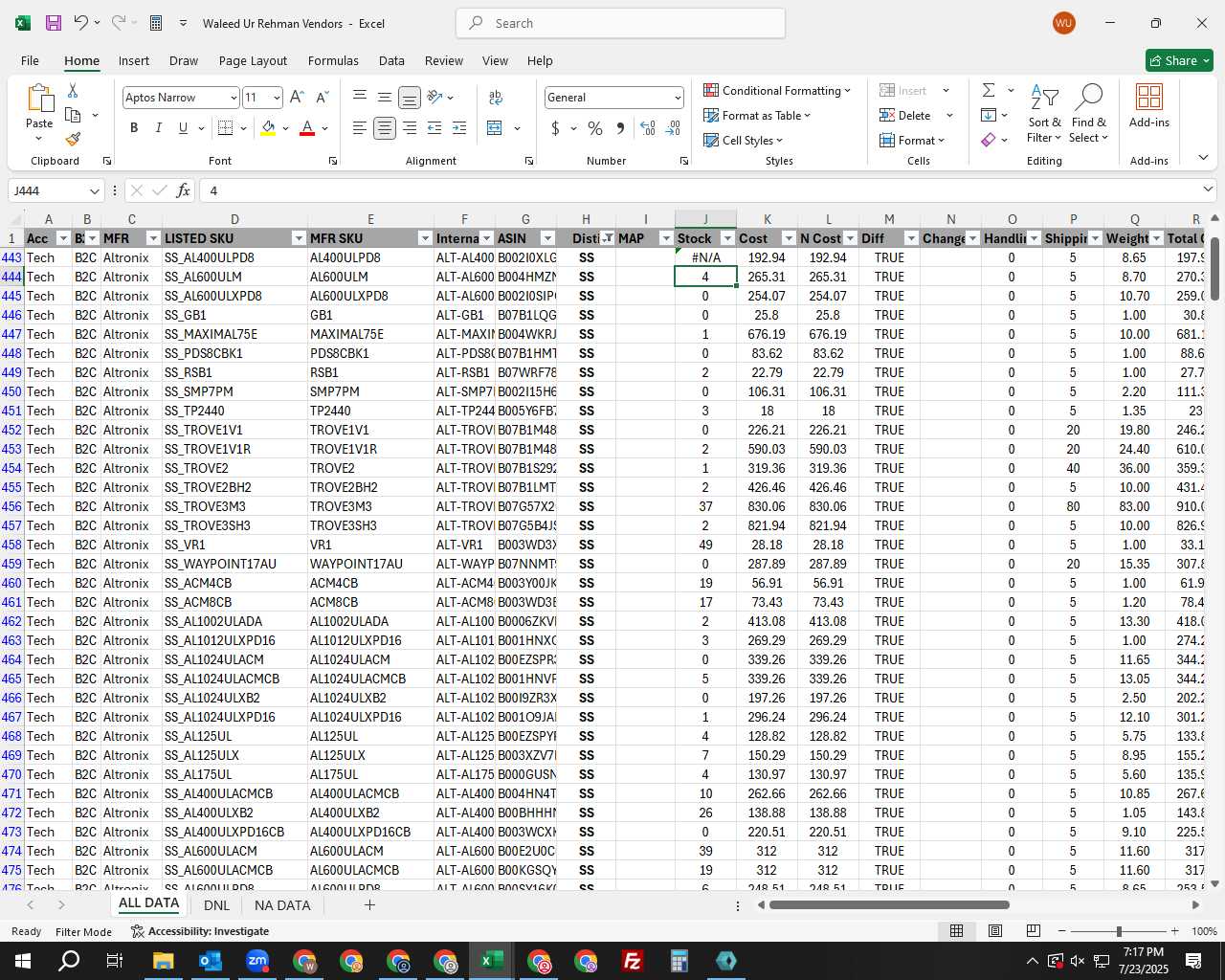The width and height of the screenshot is (1225, 980).
Task: Click the Save icon in title bar
Action: point(54,23)
